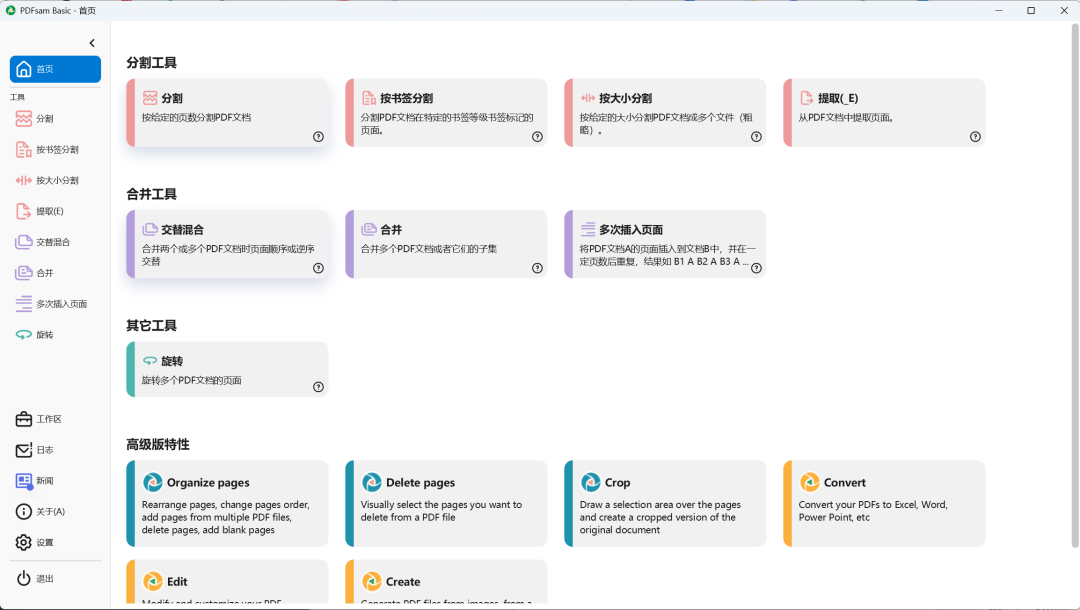Click the 退出 power icon to exit
Image resolution: width=1080 pixels, height=610 pixels.
point(40,577)
